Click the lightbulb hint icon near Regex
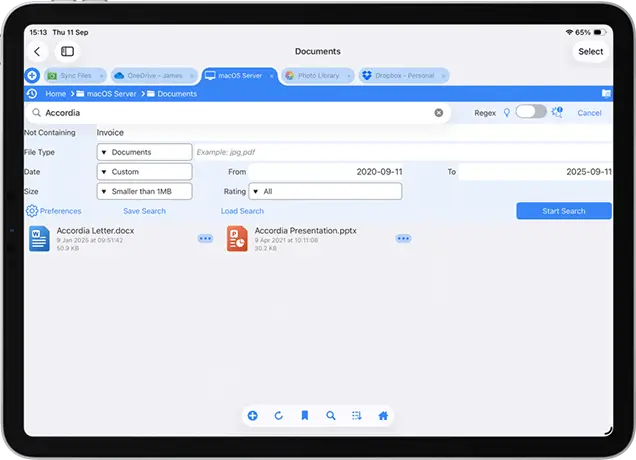The width and height of the screenshot is (636, 460). coord(507,113)
